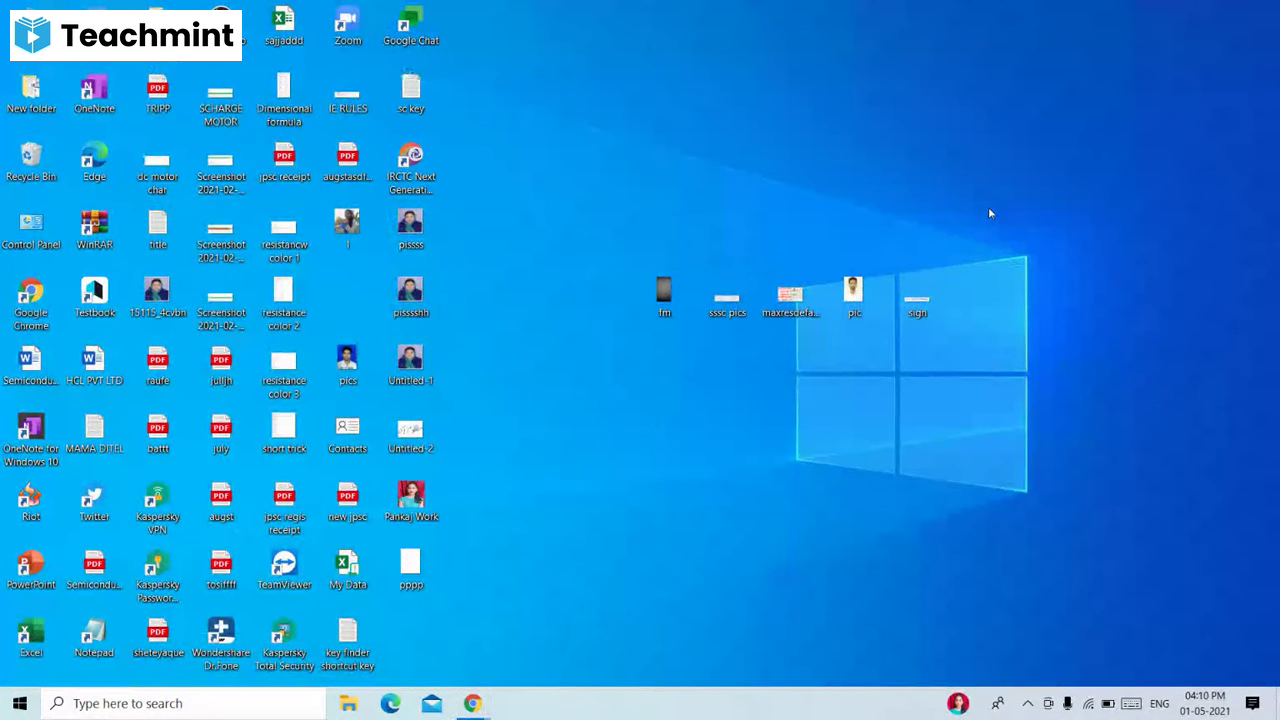
Task: Open File Explorer from the taskbar
Action: pos(348,703)
